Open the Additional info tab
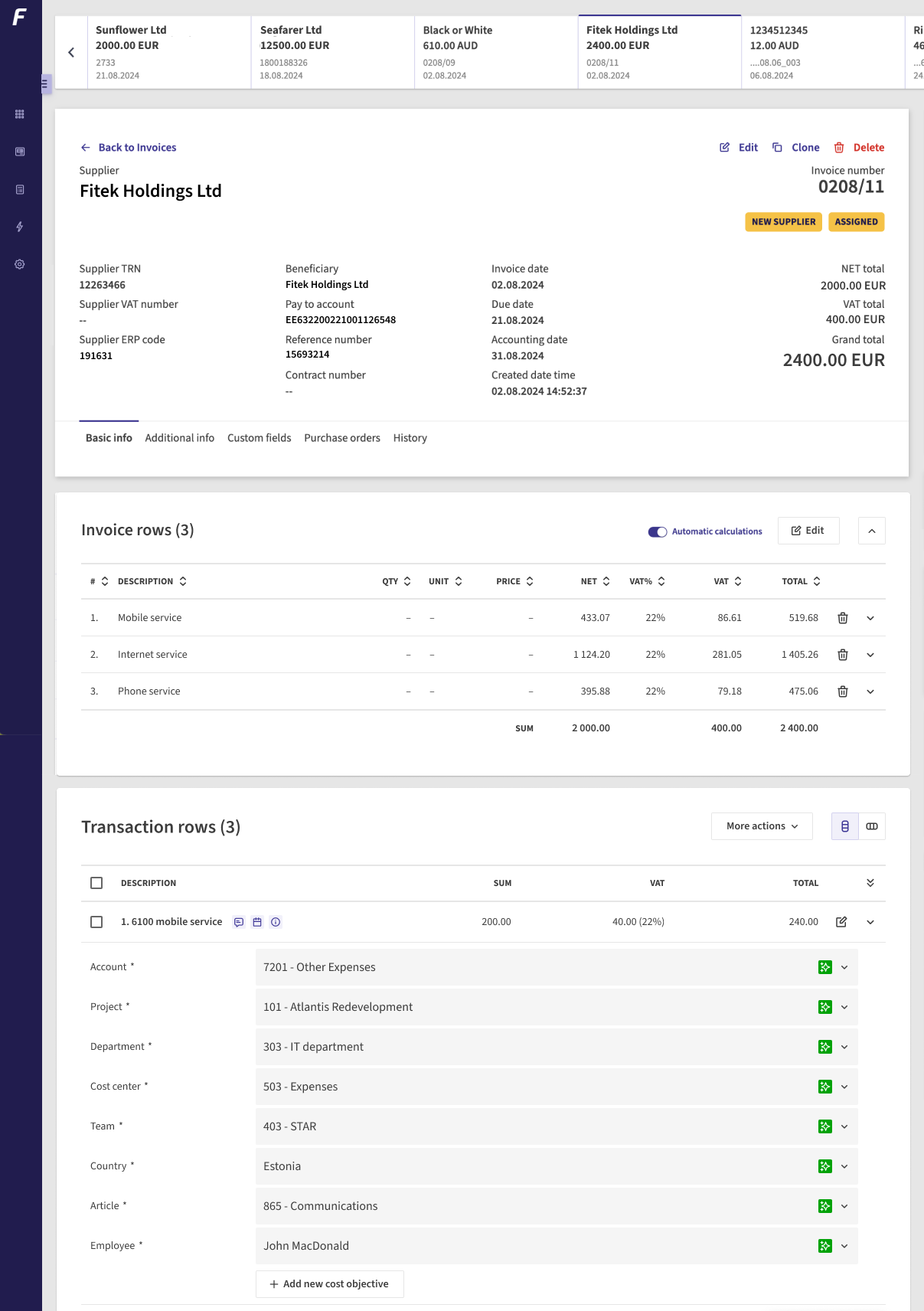The height and width of the screenshot is (1311, 924). tap(180, 438)
